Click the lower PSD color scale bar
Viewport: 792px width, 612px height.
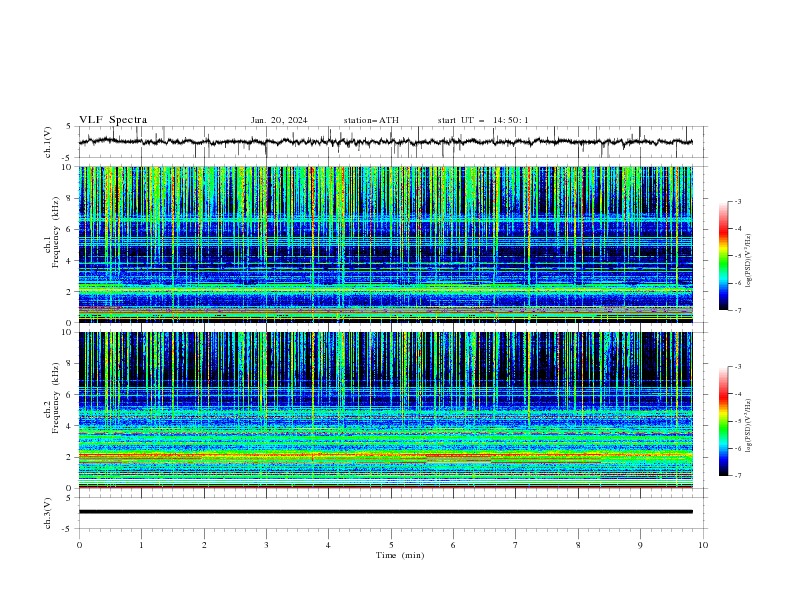723,421
